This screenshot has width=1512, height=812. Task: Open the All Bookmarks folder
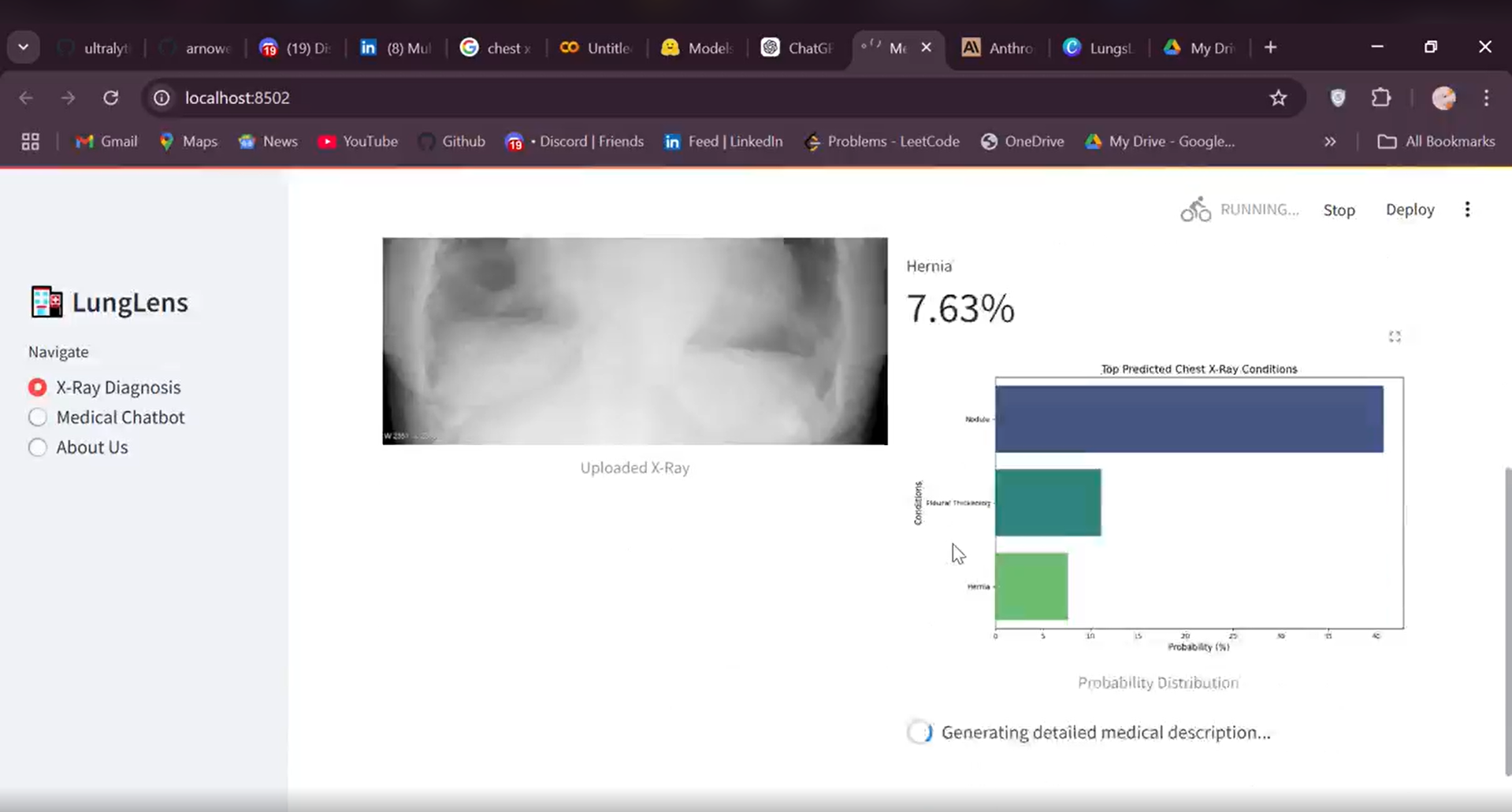tap(1436, 142)
